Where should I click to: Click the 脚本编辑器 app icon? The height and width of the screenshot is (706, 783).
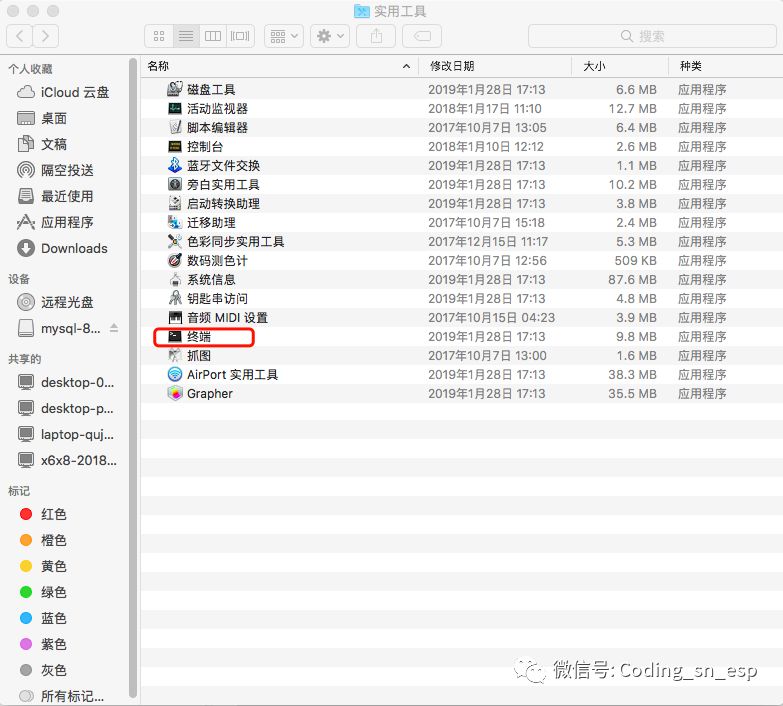pos(175,127)
